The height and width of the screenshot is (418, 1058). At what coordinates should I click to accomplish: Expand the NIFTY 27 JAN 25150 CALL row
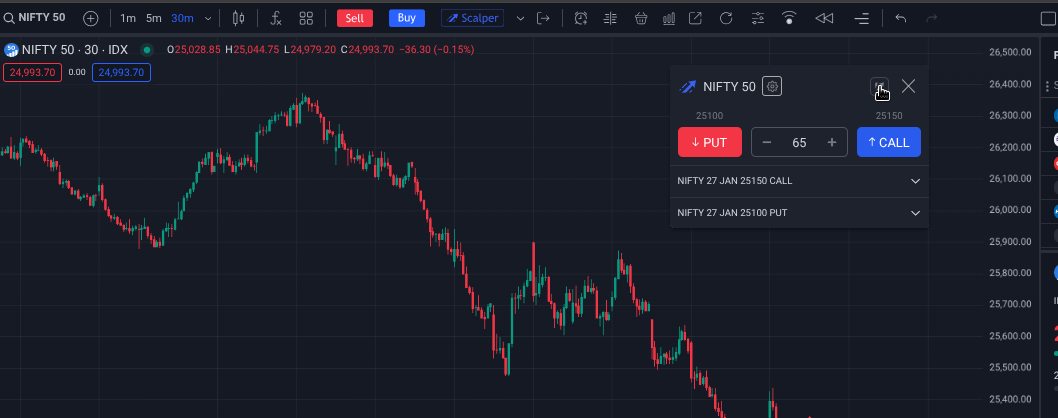coord(915,181)
